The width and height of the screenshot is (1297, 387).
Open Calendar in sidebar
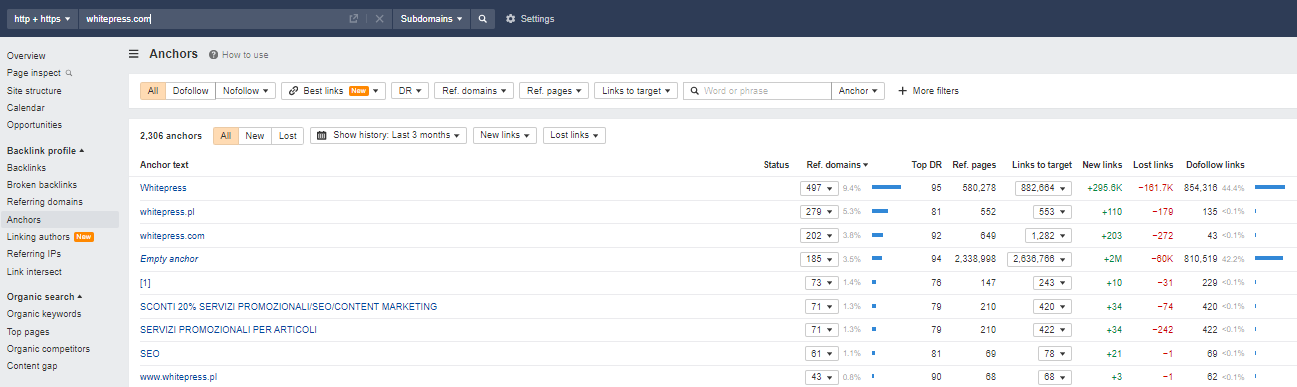click(26, 108)
